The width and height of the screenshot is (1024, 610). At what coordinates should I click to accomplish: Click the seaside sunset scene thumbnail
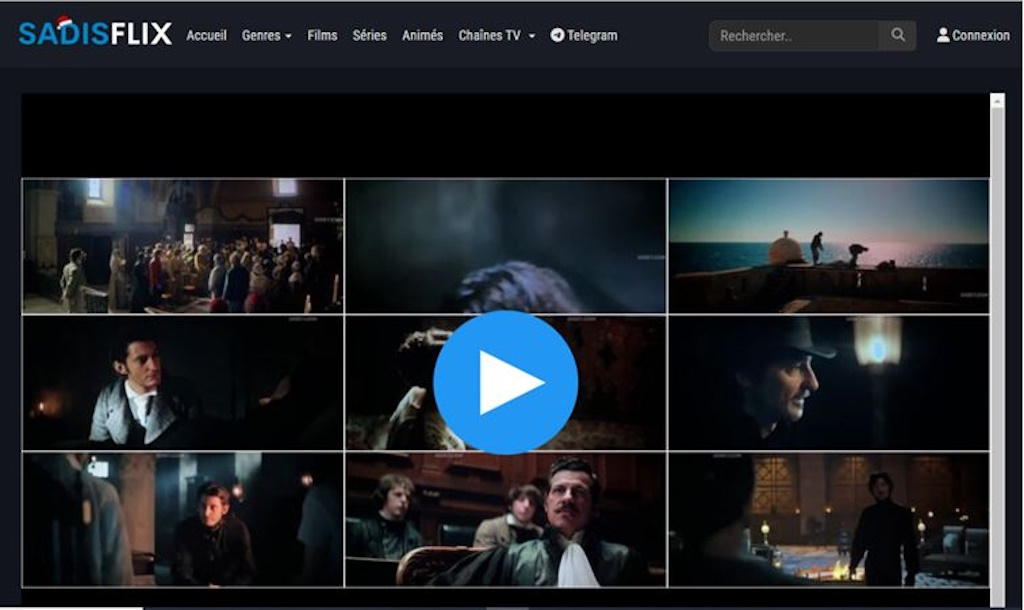[x=829, y=246]
